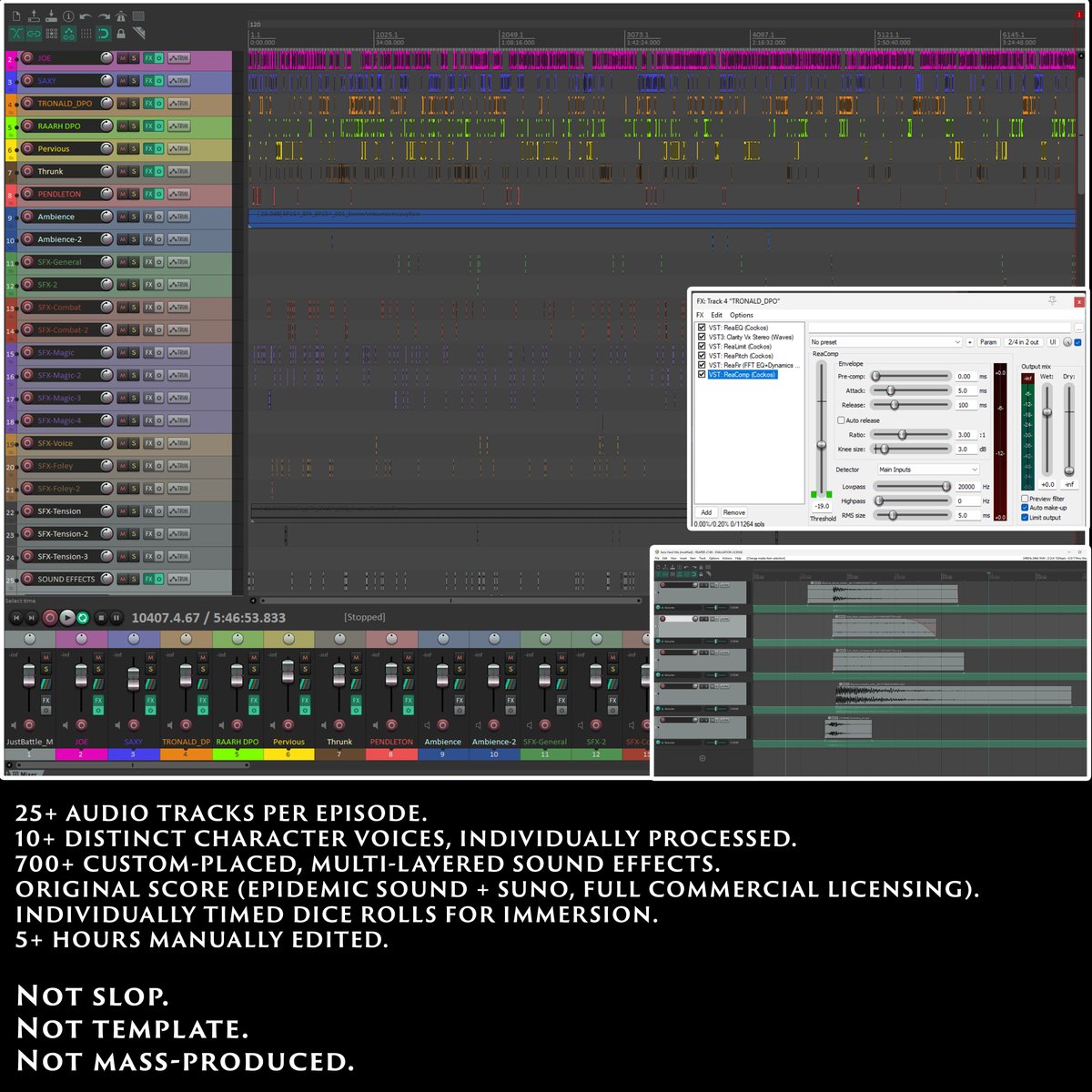The height and width of the screenshot is (1092, 1092).
Task: Select VST: ReaLimit (Cockos) in FX list
Action: click(x=740, y=347)
